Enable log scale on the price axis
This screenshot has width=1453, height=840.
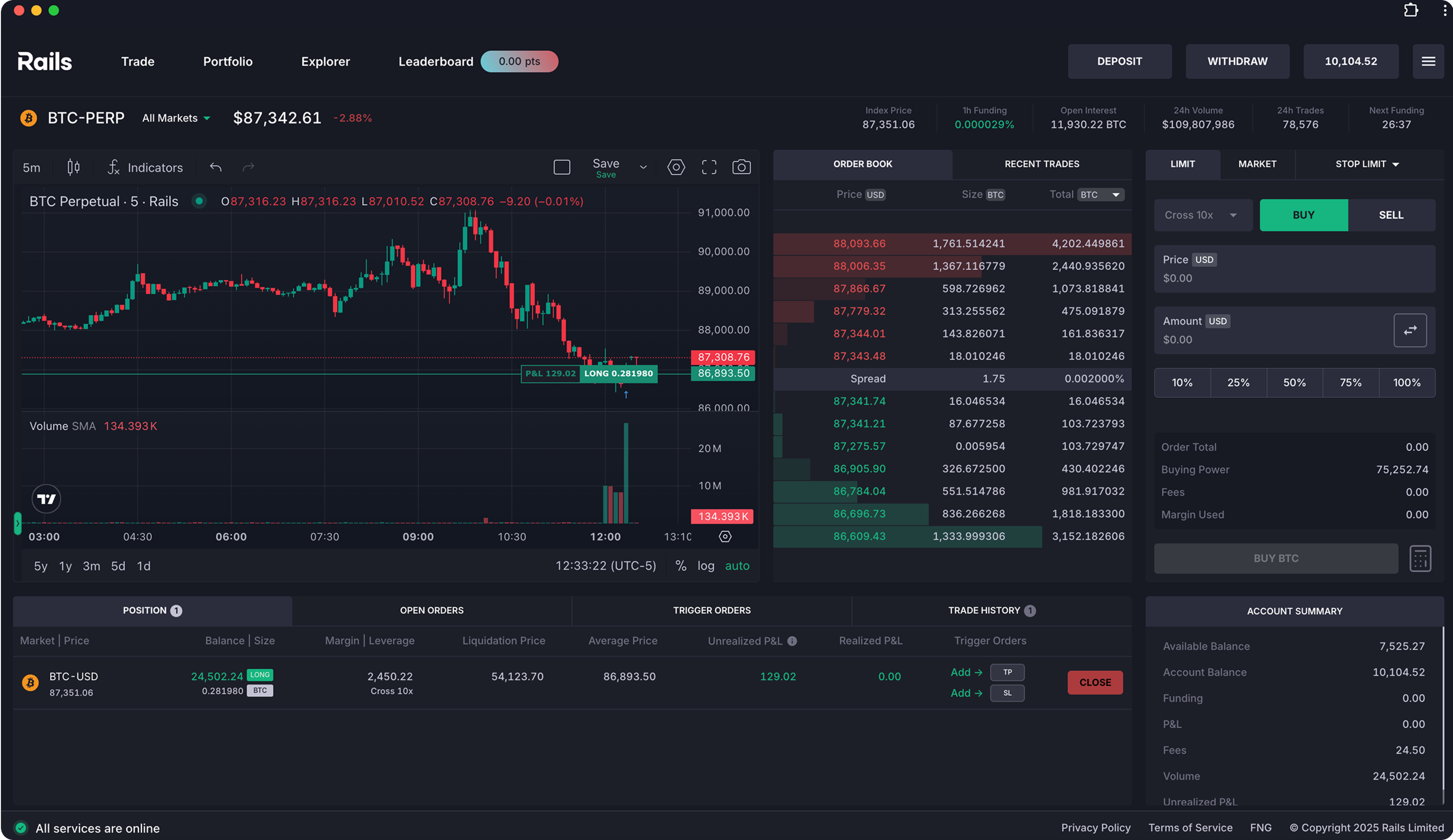(x=706, y=566)
